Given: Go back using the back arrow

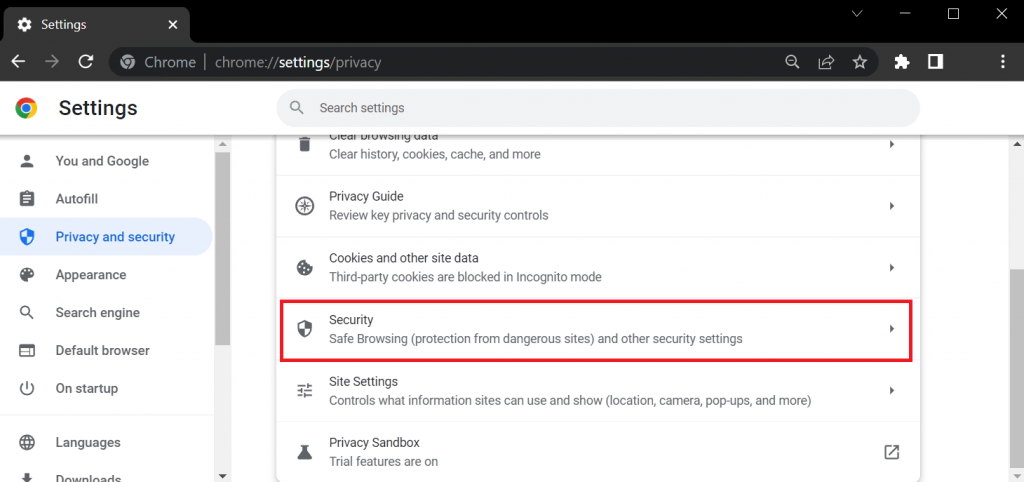Looking at the screenshot, I should 19,62.
